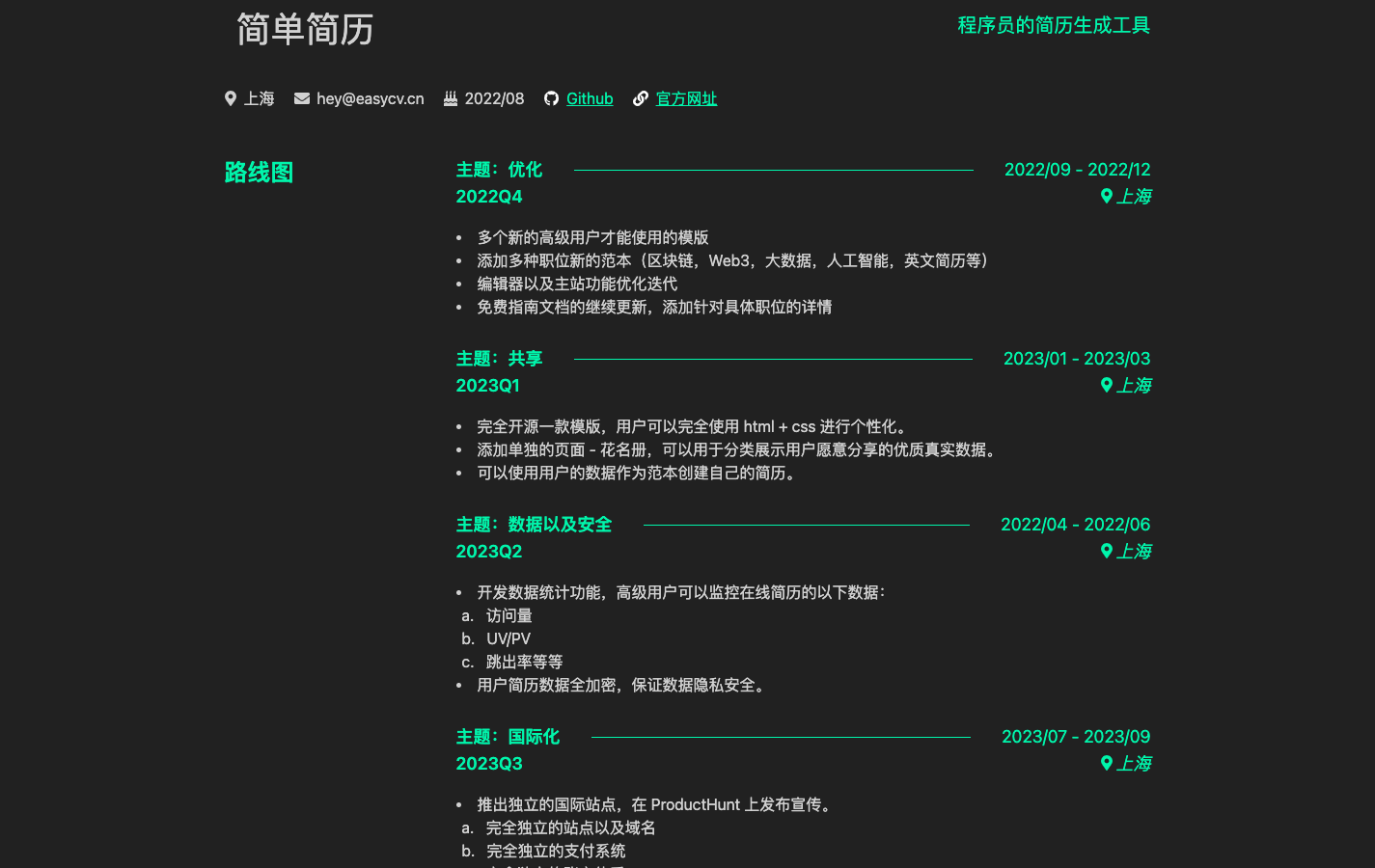This screenshot has height=868, width=1375.
Task: Click the location pin icon beside 上海 in header
Action: [x=230, y=97]
